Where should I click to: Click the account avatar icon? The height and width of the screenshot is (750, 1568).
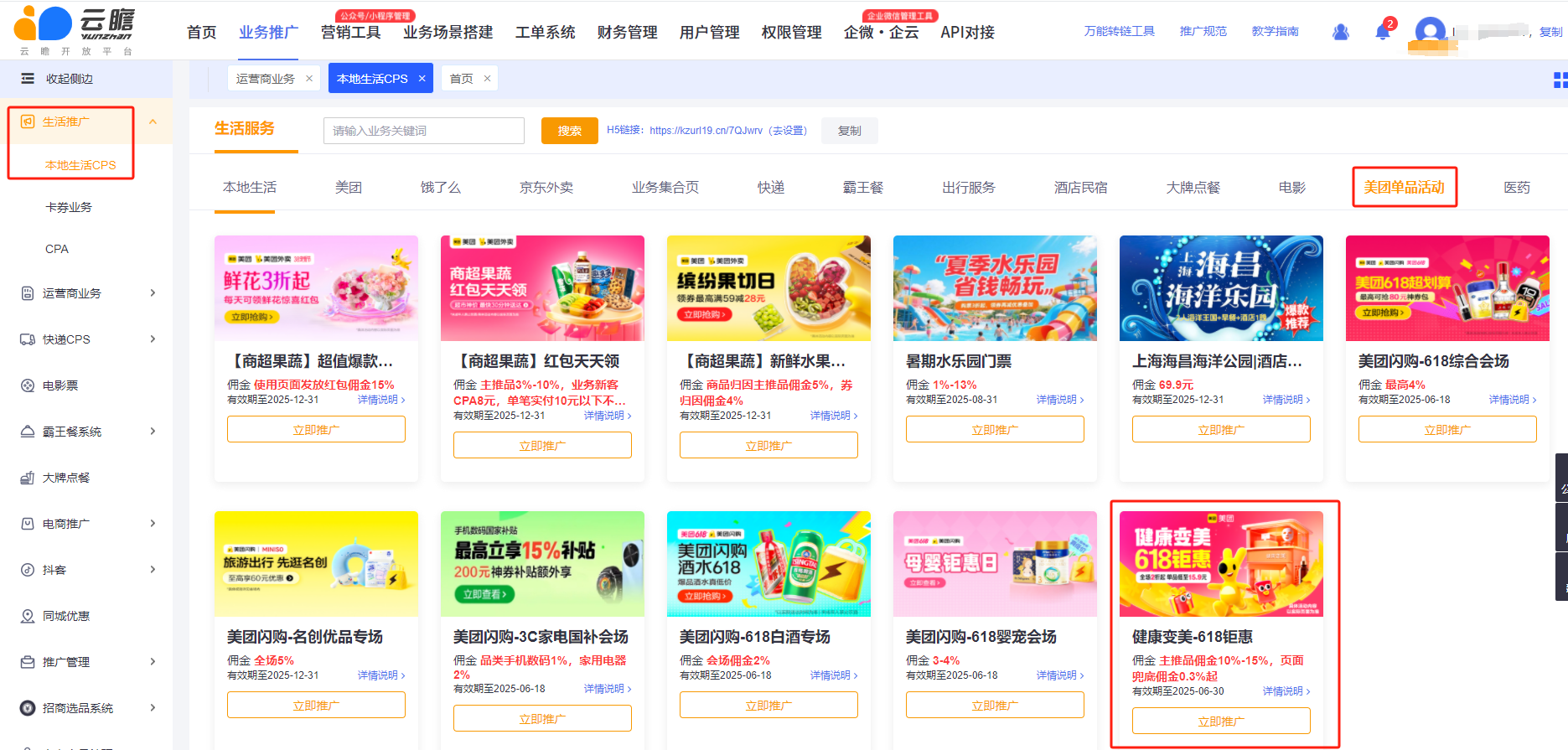[x=1430, y=32]
